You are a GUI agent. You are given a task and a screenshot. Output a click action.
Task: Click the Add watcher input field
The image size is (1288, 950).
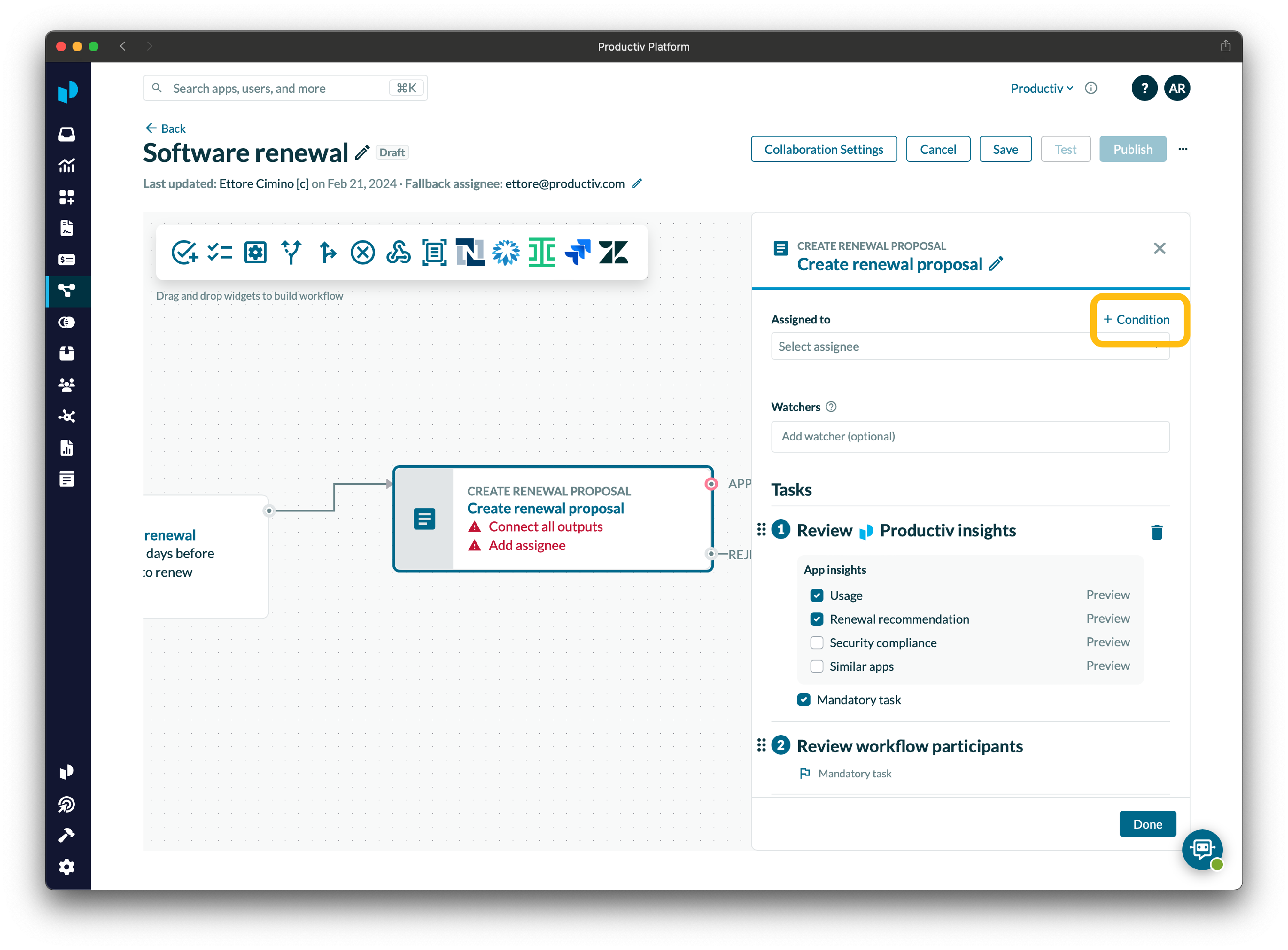click(x=969, y=436)
